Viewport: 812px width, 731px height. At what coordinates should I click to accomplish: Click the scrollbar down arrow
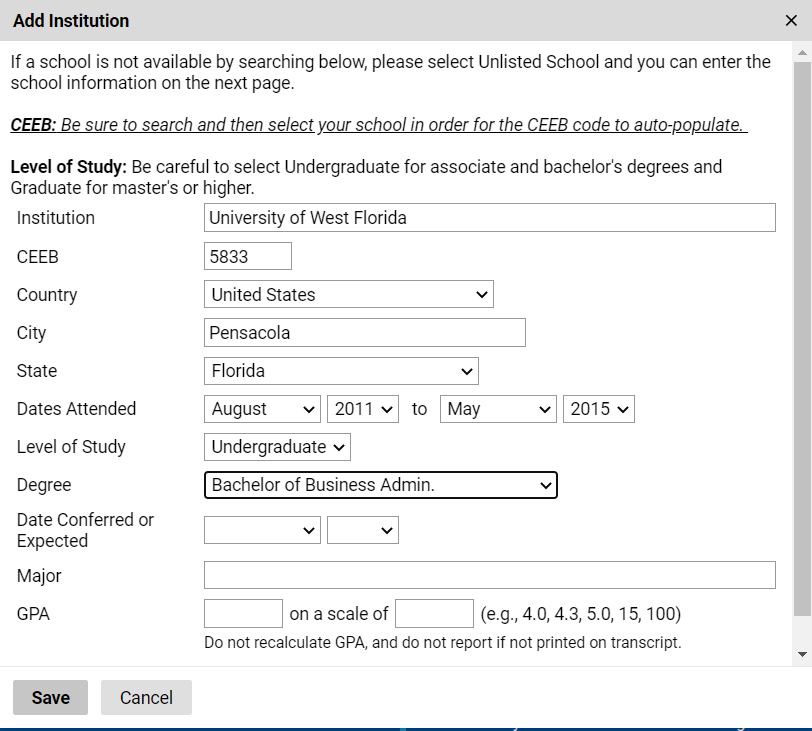tap(802, 654)
